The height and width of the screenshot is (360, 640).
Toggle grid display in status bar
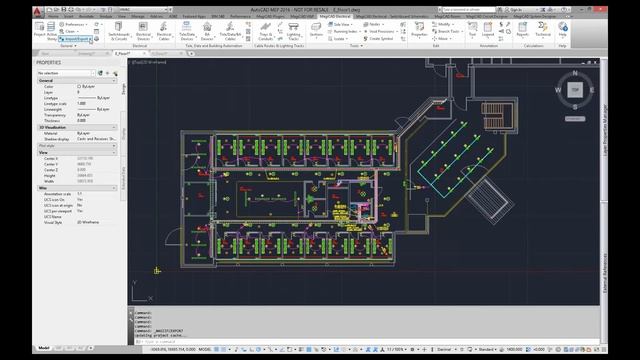coord(217,349)
